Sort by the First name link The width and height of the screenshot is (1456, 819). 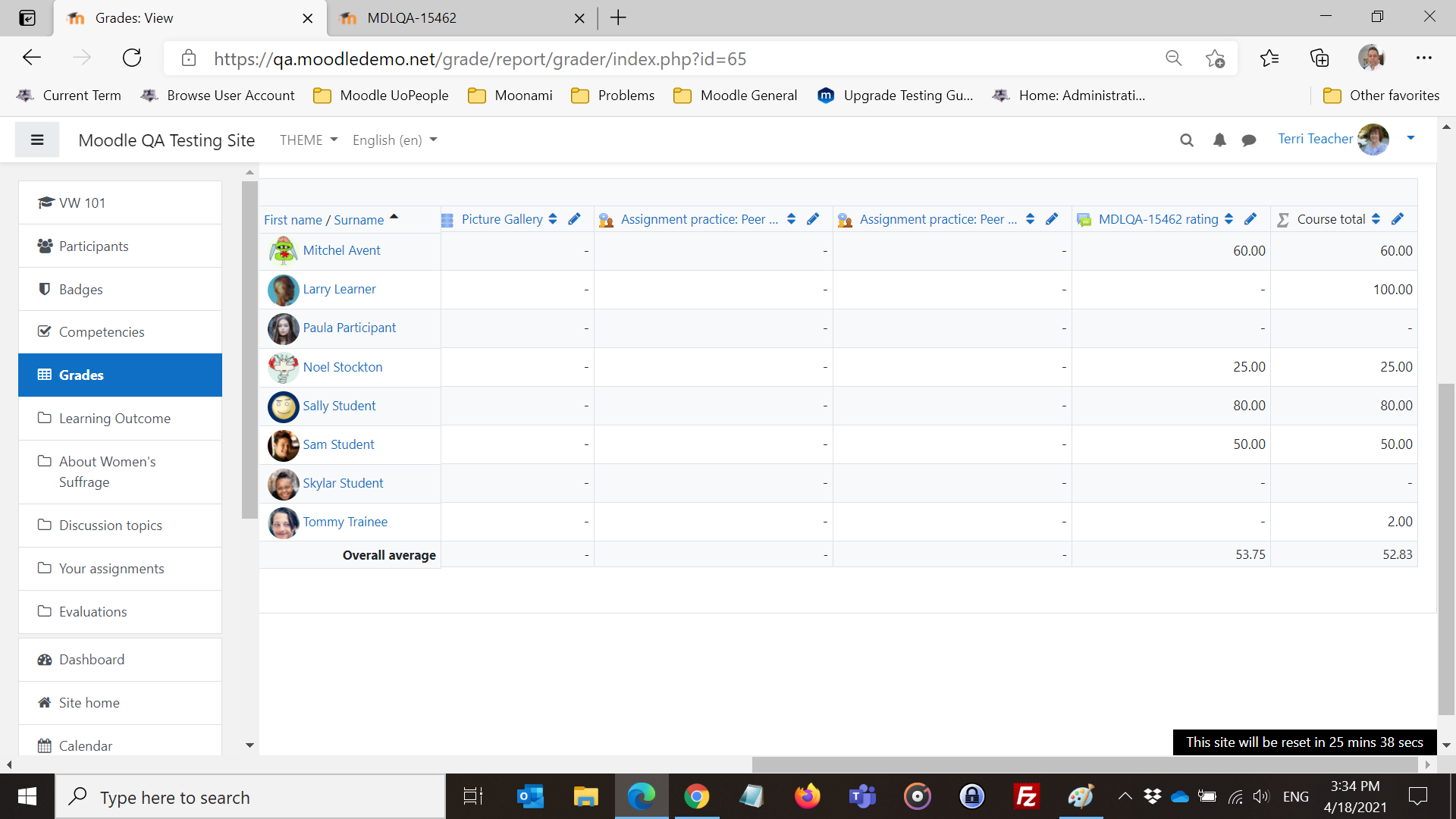click(x=293, y=220)
